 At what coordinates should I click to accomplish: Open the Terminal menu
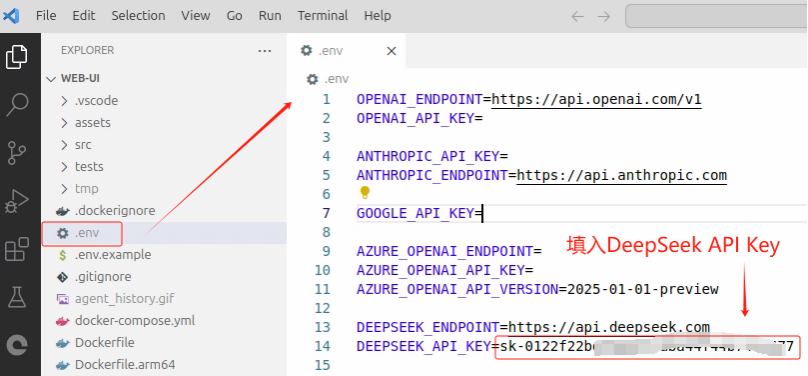(x=323, y=16)
